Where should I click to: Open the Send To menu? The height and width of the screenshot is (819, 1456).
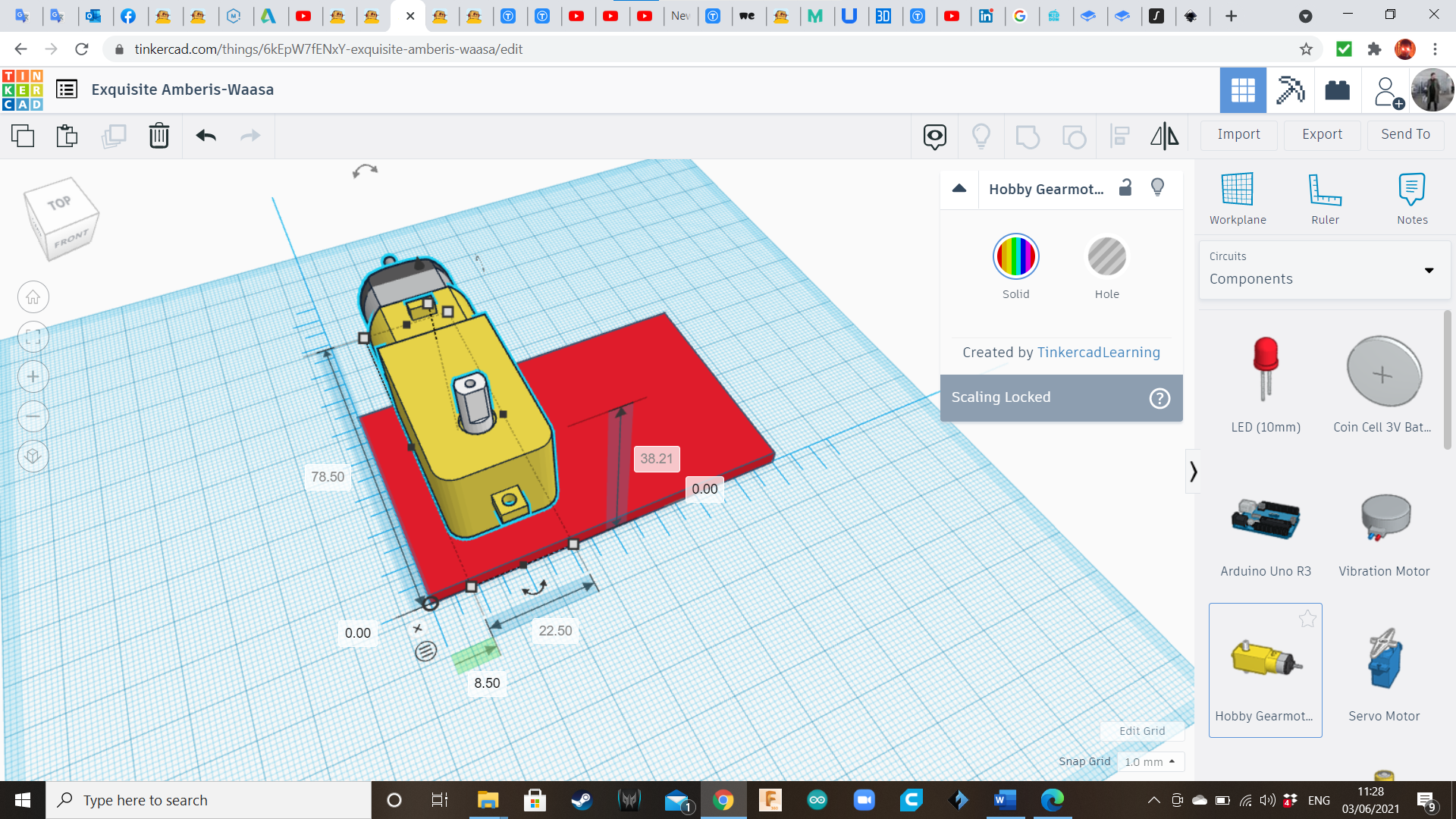(x=1405, y=134)
